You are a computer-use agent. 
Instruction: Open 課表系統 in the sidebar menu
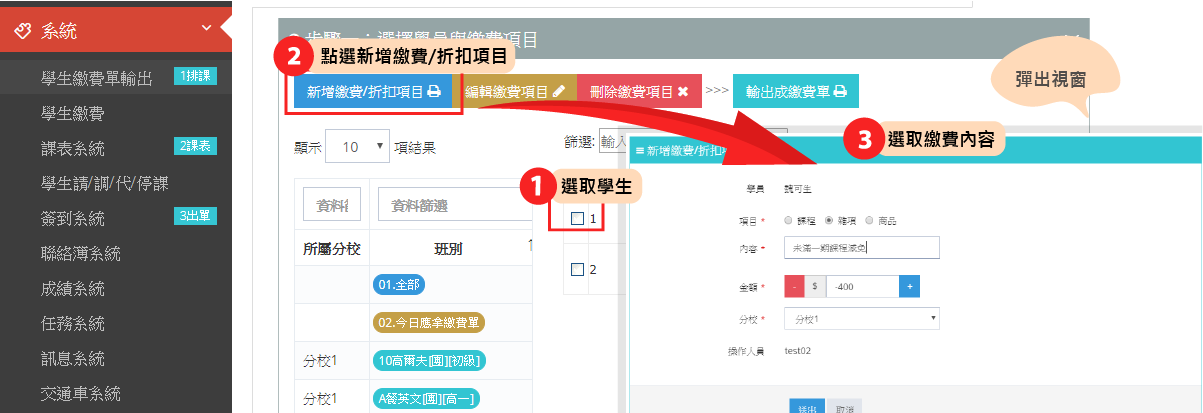pyautogui.click(x=72, y=149)
